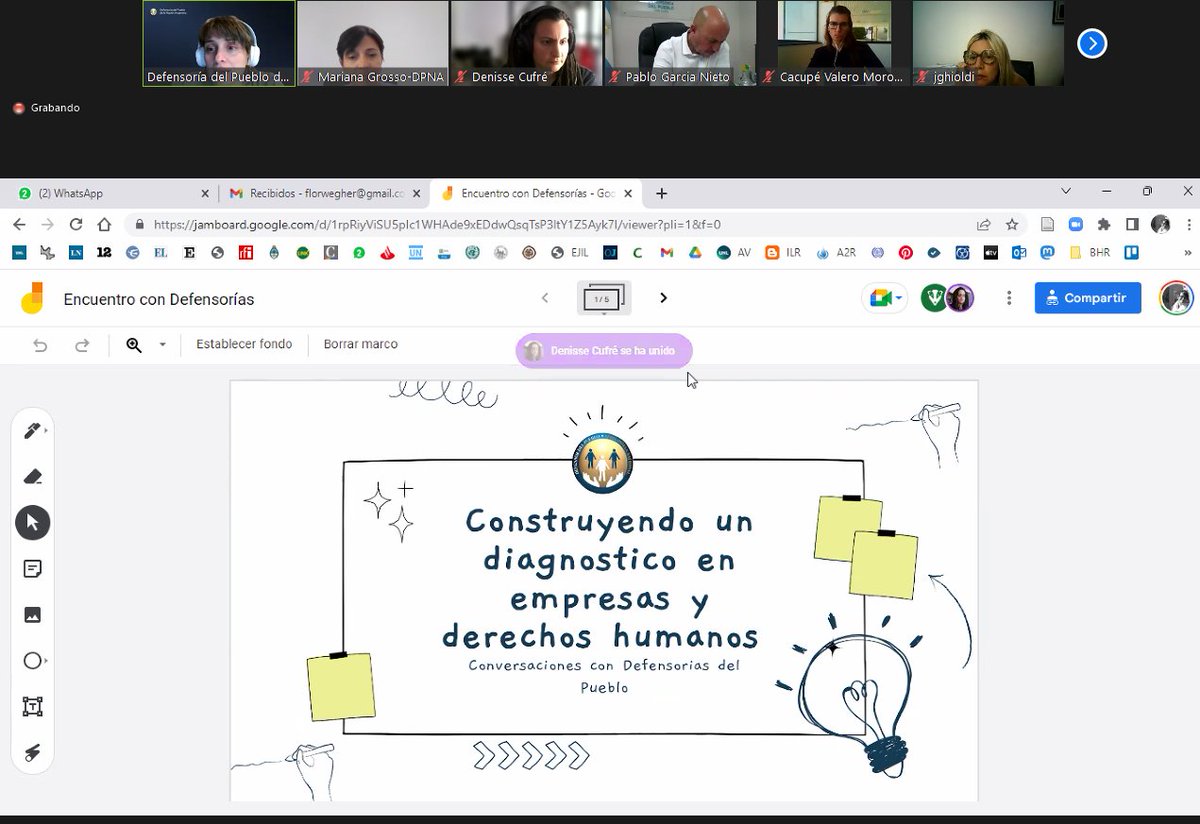Viewport: 1200px width, 824px height.
Task: Reload the page
Action: [76, 225]
